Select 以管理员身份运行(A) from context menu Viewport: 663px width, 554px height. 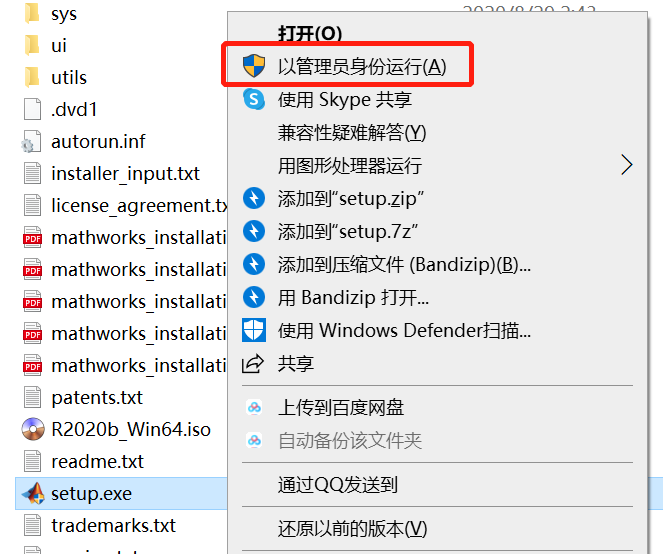[x=362, y=67]
